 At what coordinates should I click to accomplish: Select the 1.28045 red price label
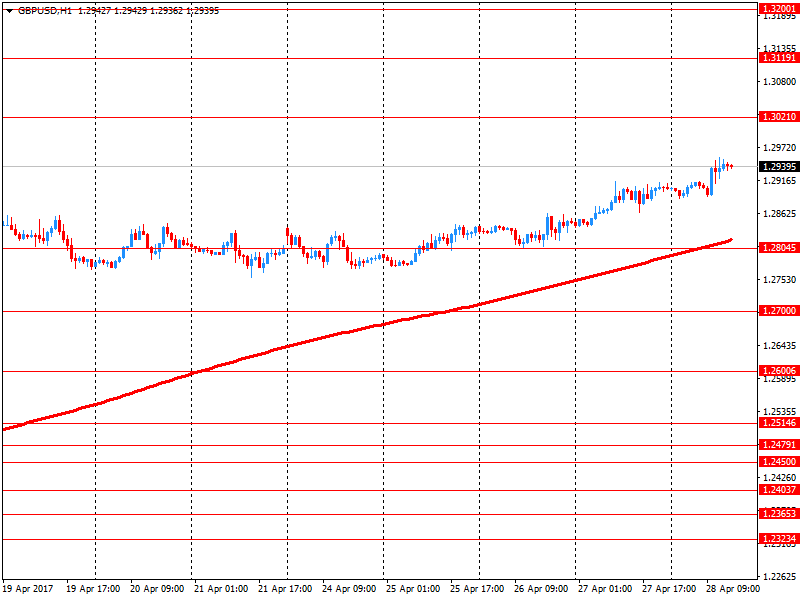779,248
